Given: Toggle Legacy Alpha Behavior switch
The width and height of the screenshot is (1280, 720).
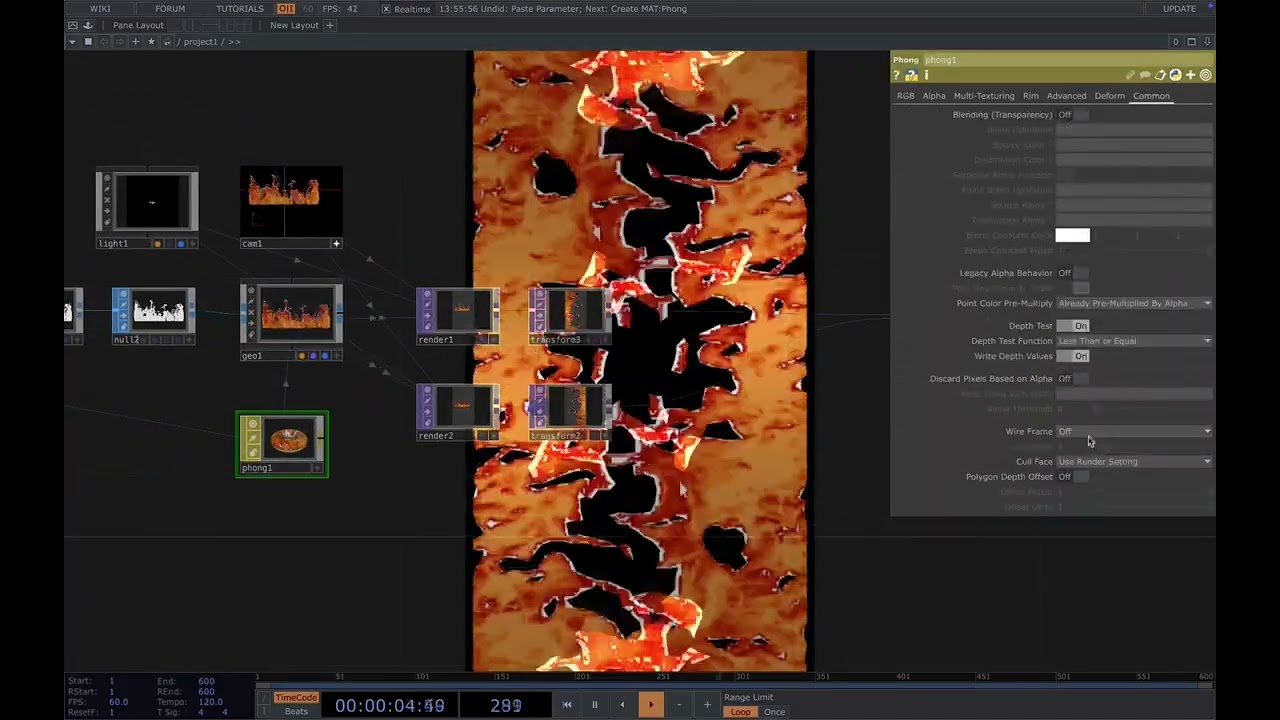Looking at the screenshot, I should (1073, 273).
